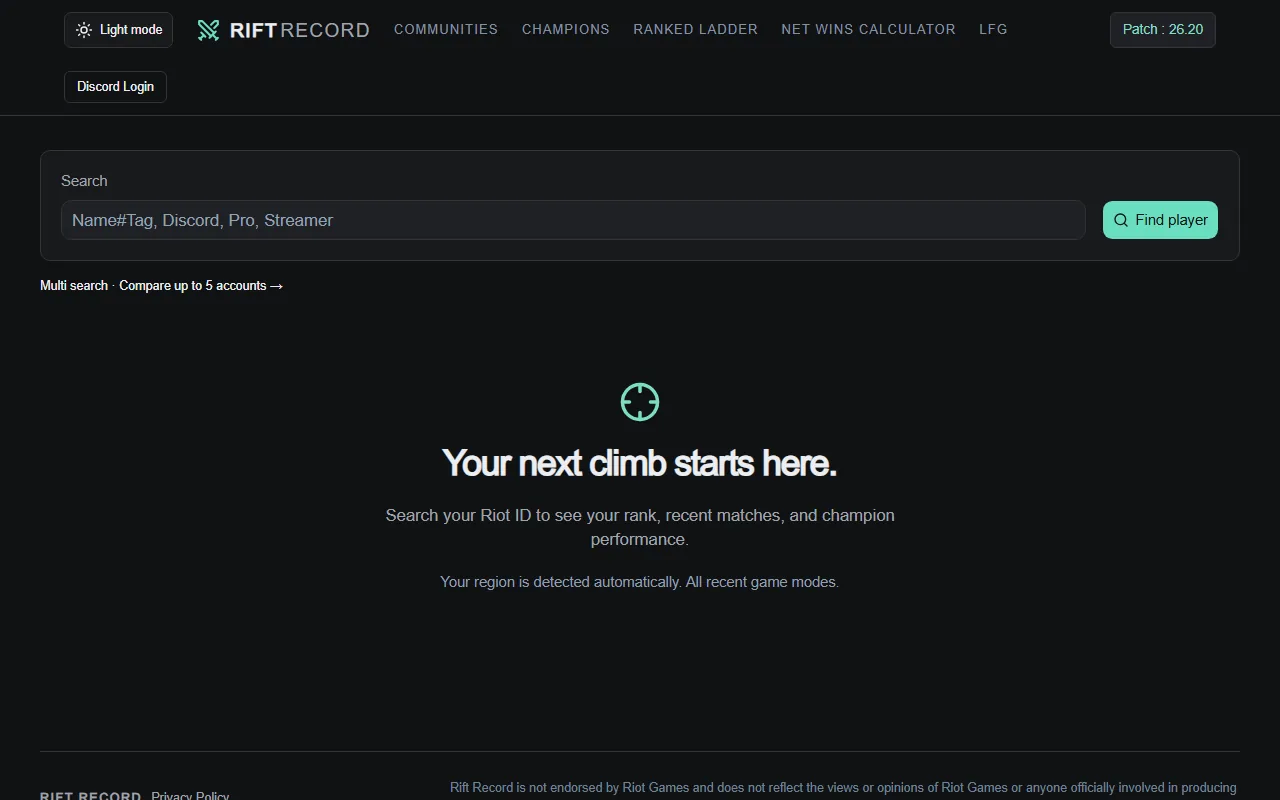Open the Ranked Ladder page
This screenshot has width=1280, height=800.
tap(695, 29)
